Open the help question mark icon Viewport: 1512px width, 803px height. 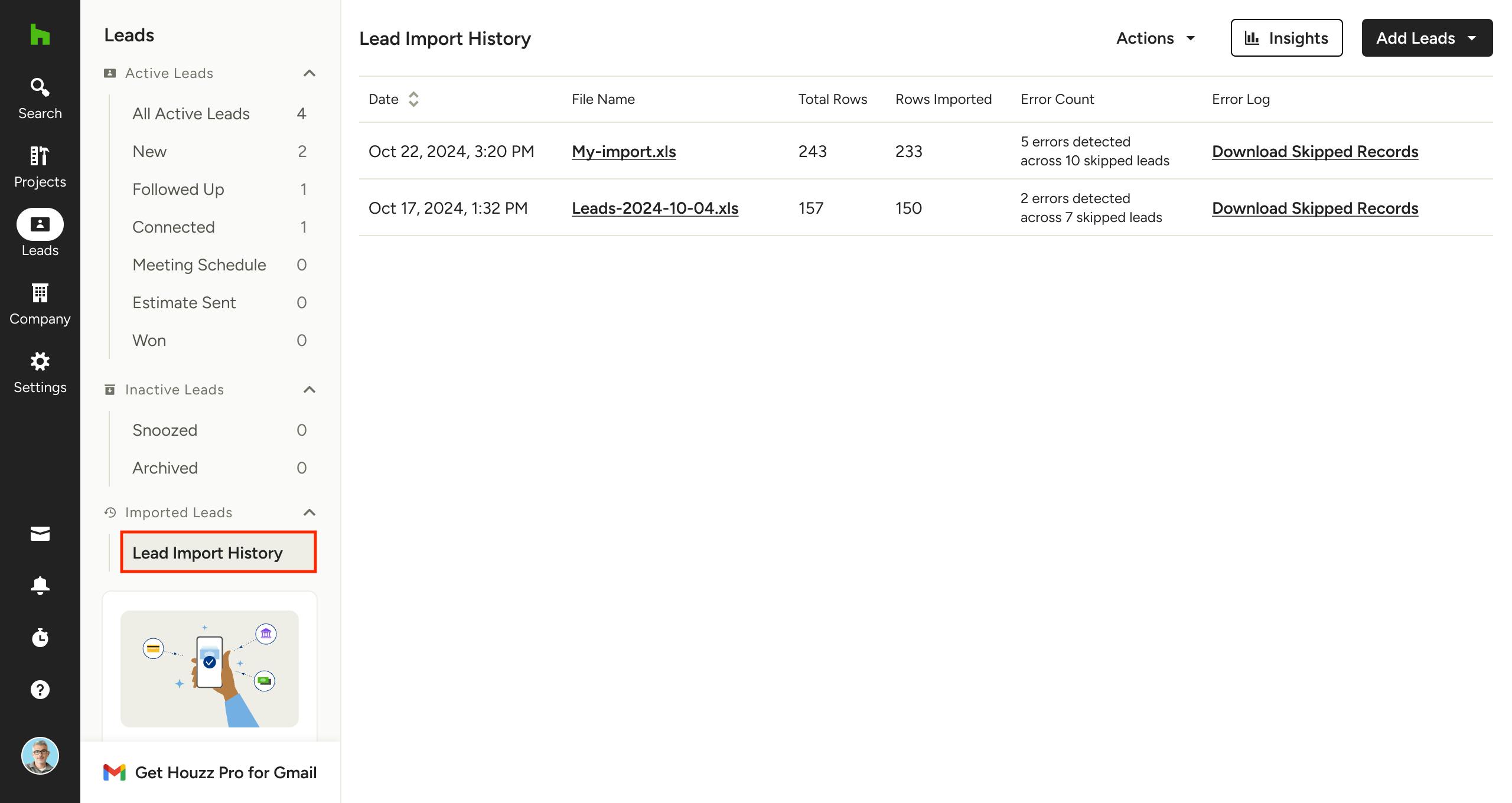pyautogui.click(x=40, y=689)
